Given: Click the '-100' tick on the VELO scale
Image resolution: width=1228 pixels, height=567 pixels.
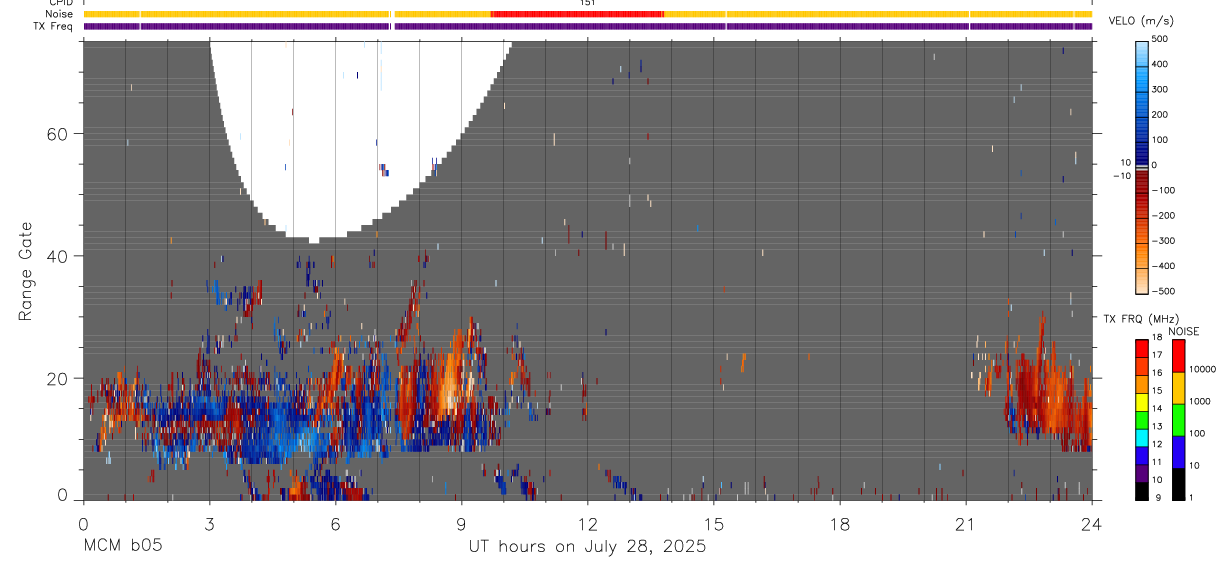Looking at the screenshot, I should pos(1163,190).
